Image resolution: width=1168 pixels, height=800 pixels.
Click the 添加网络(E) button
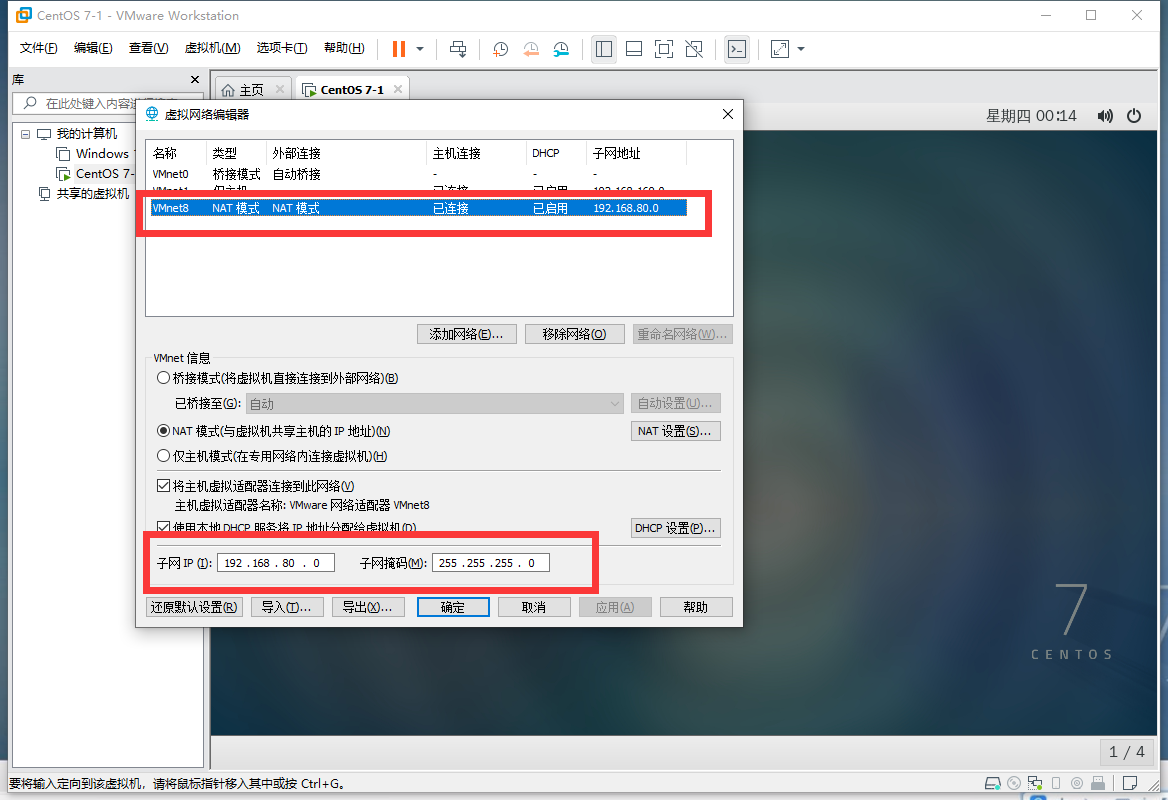coord(466,334)
